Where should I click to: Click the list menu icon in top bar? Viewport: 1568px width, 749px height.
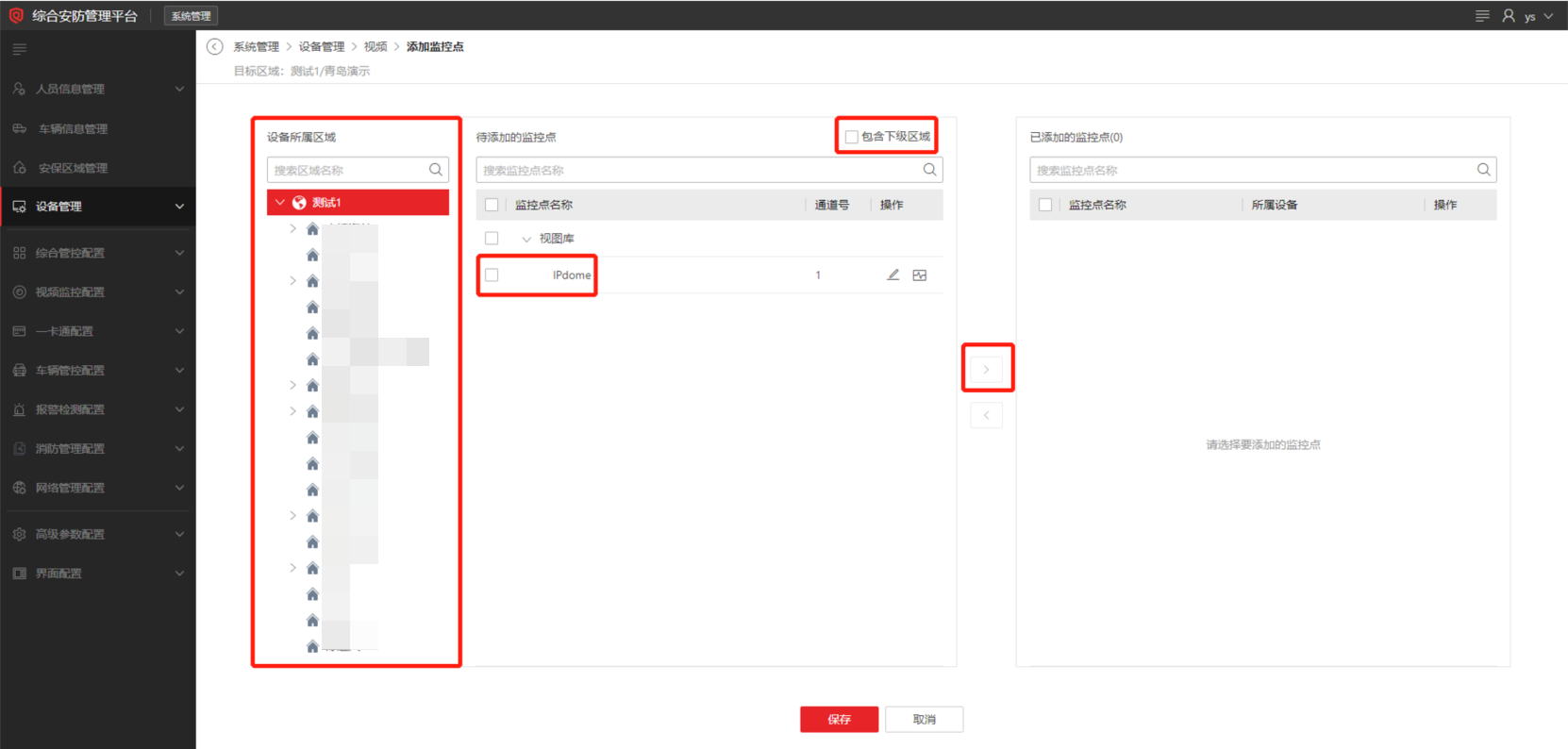[x=1482, y=16]
